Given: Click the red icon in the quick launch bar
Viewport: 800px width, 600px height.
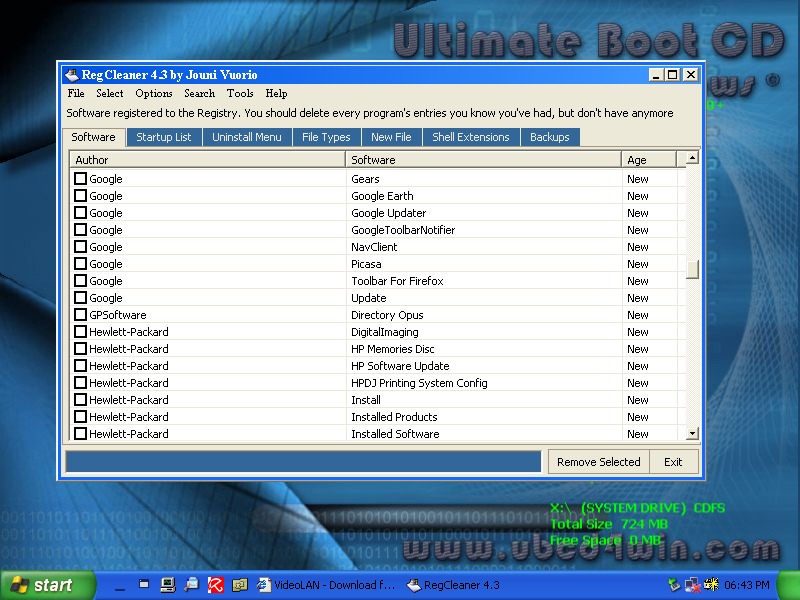Looking at the screenshot, I should 215,585.
